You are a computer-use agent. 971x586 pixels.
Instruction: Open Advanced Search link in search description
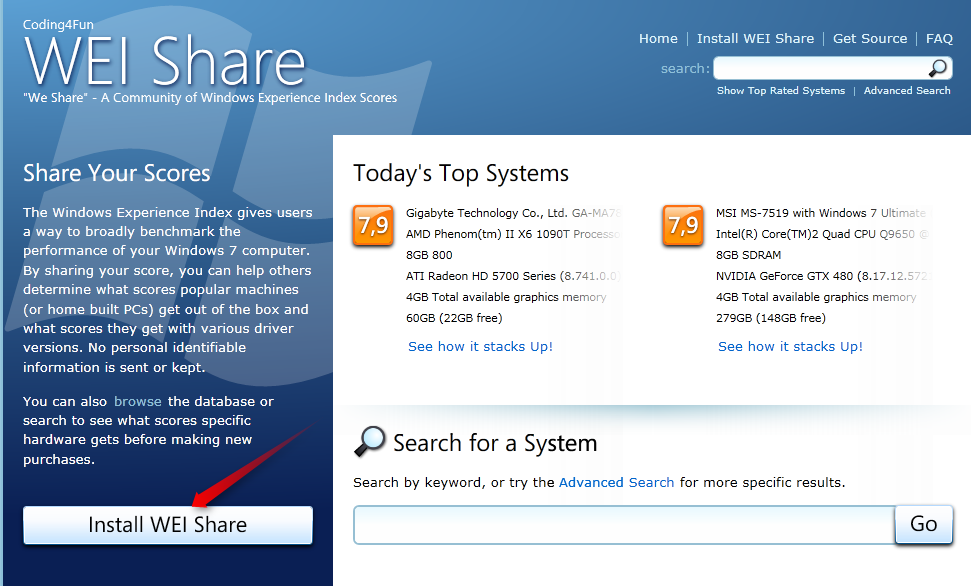616,483
